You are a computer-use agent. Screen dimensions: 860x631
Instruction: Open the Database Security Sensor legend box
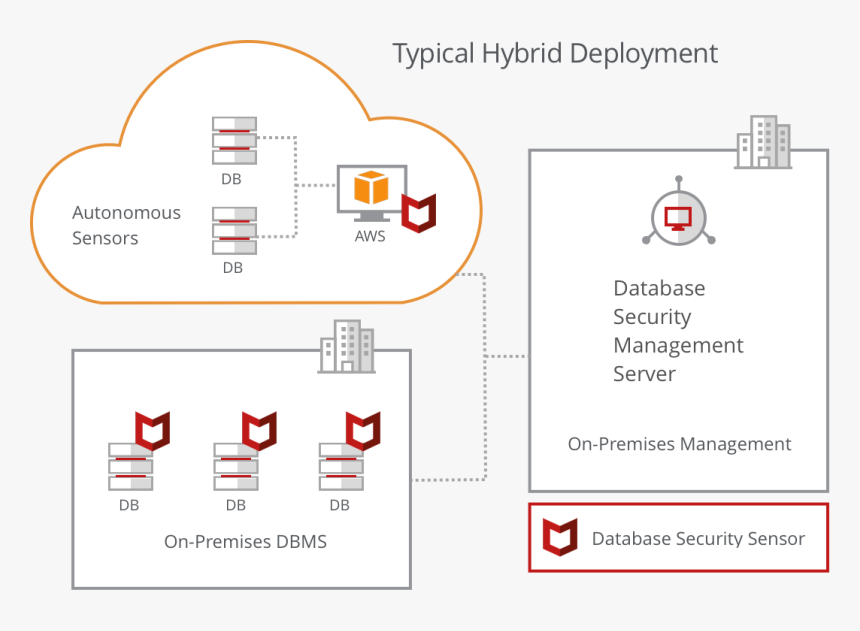[x=678, y=537]
